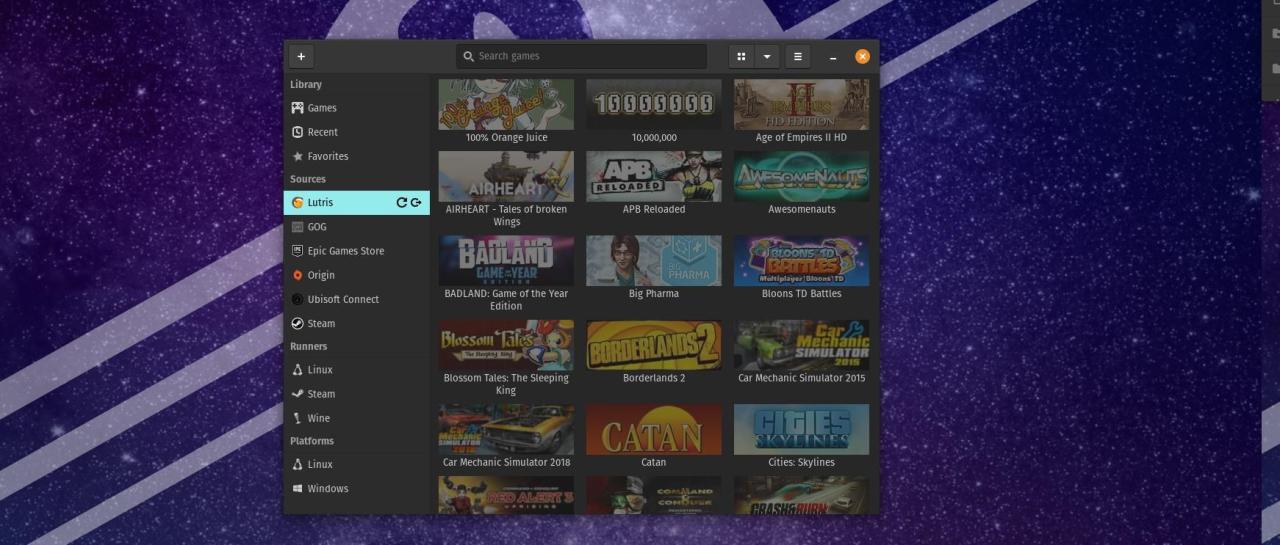This screenshot has width=1280, height=545.
Task: Select the Cities: Skylines banner
Action: coord(801,429)
